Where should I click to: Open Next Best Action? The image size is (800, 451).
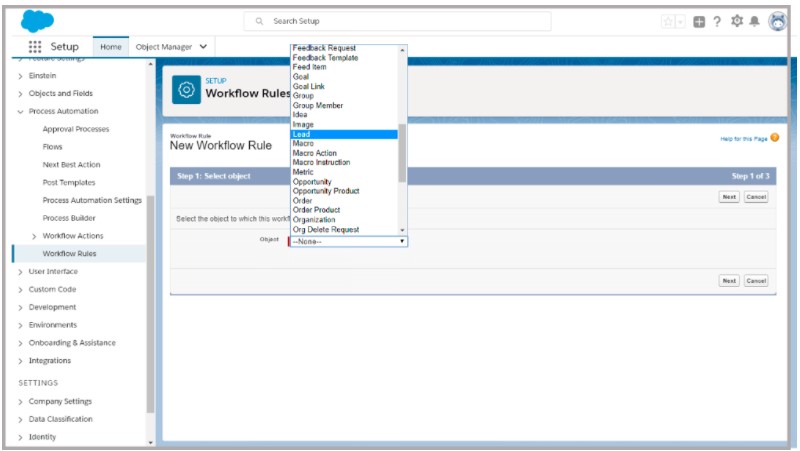pyautogui.click(x=71, y=164)
